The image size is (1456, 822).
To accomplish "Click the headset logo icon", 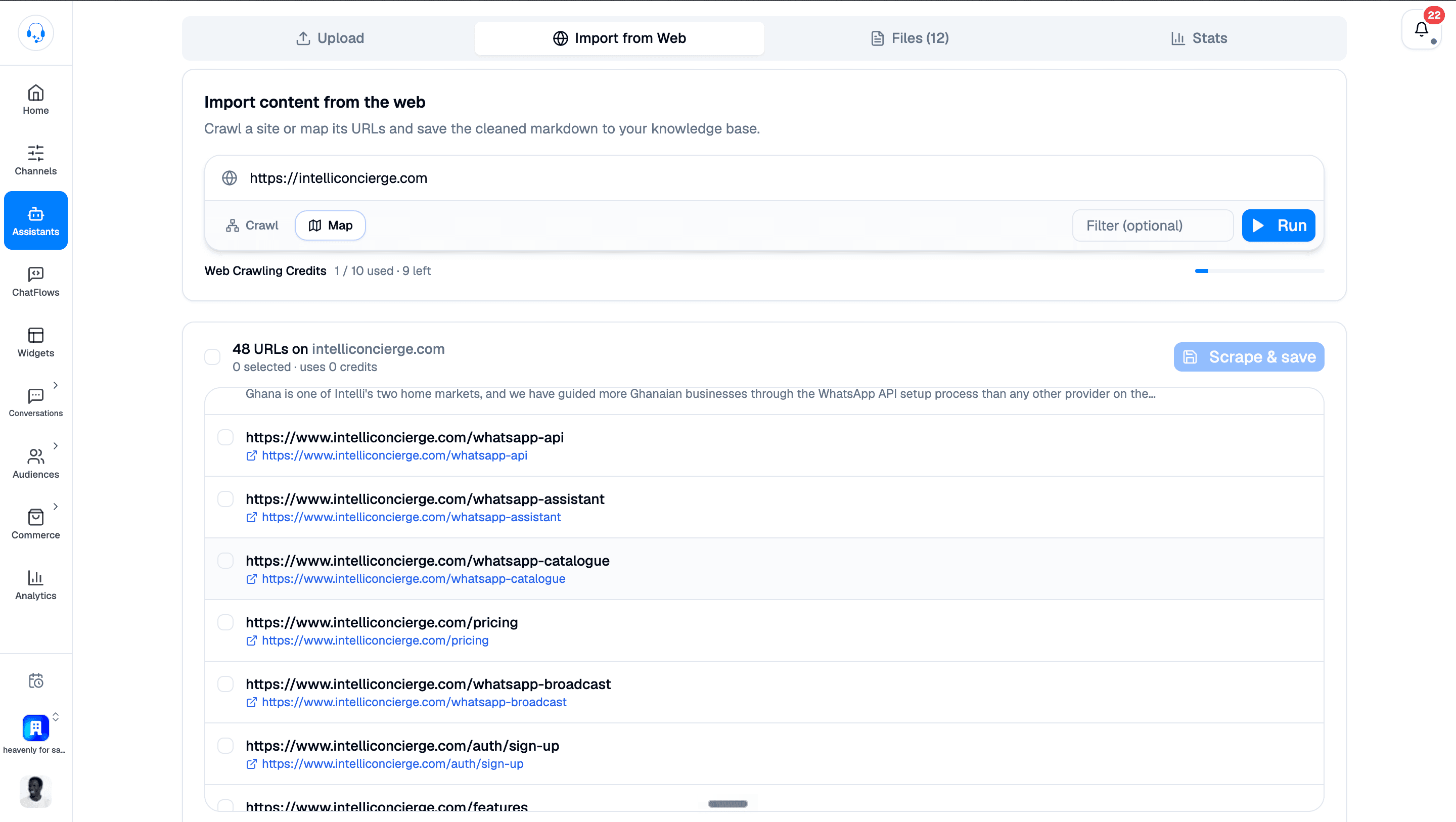I will tap(35, 33).
